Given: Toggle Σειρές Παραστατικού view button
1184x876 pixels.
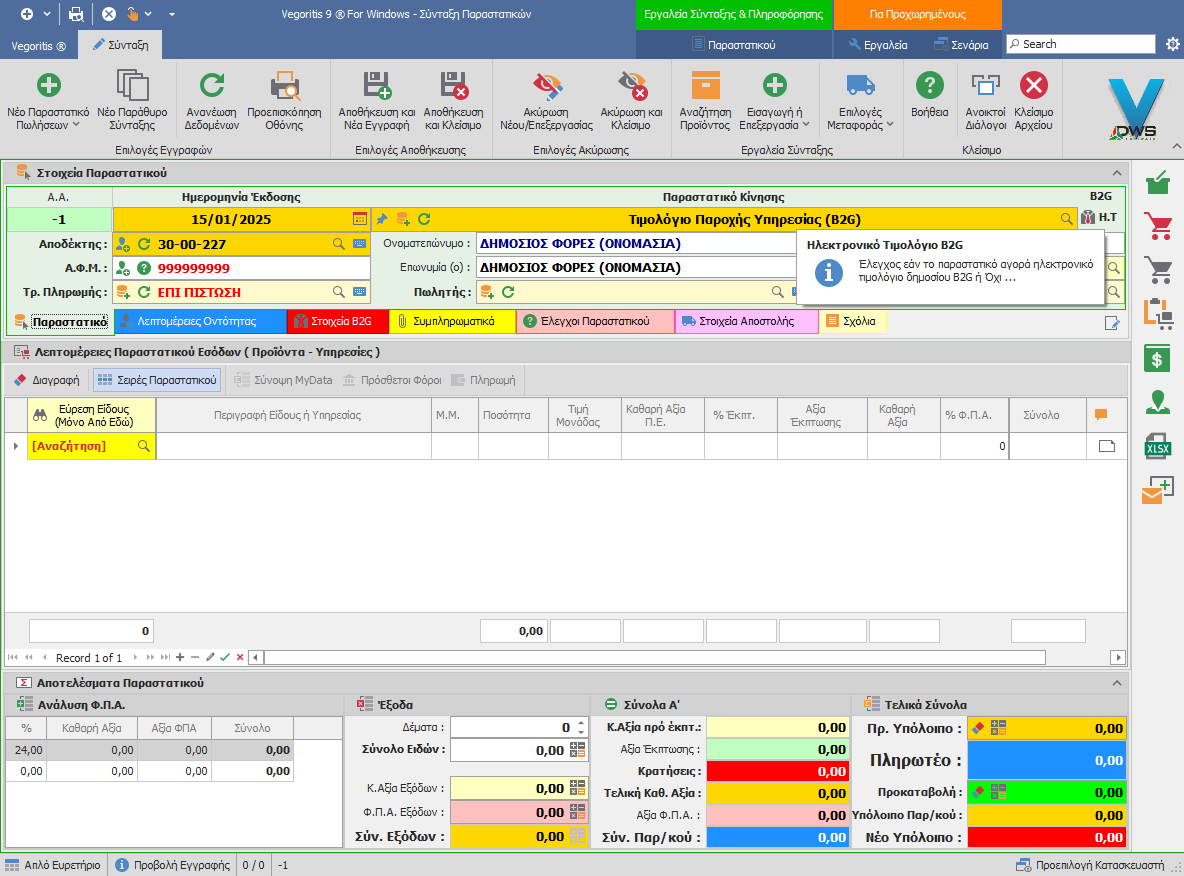Looking at the screenshot, I should pos(156,380).
